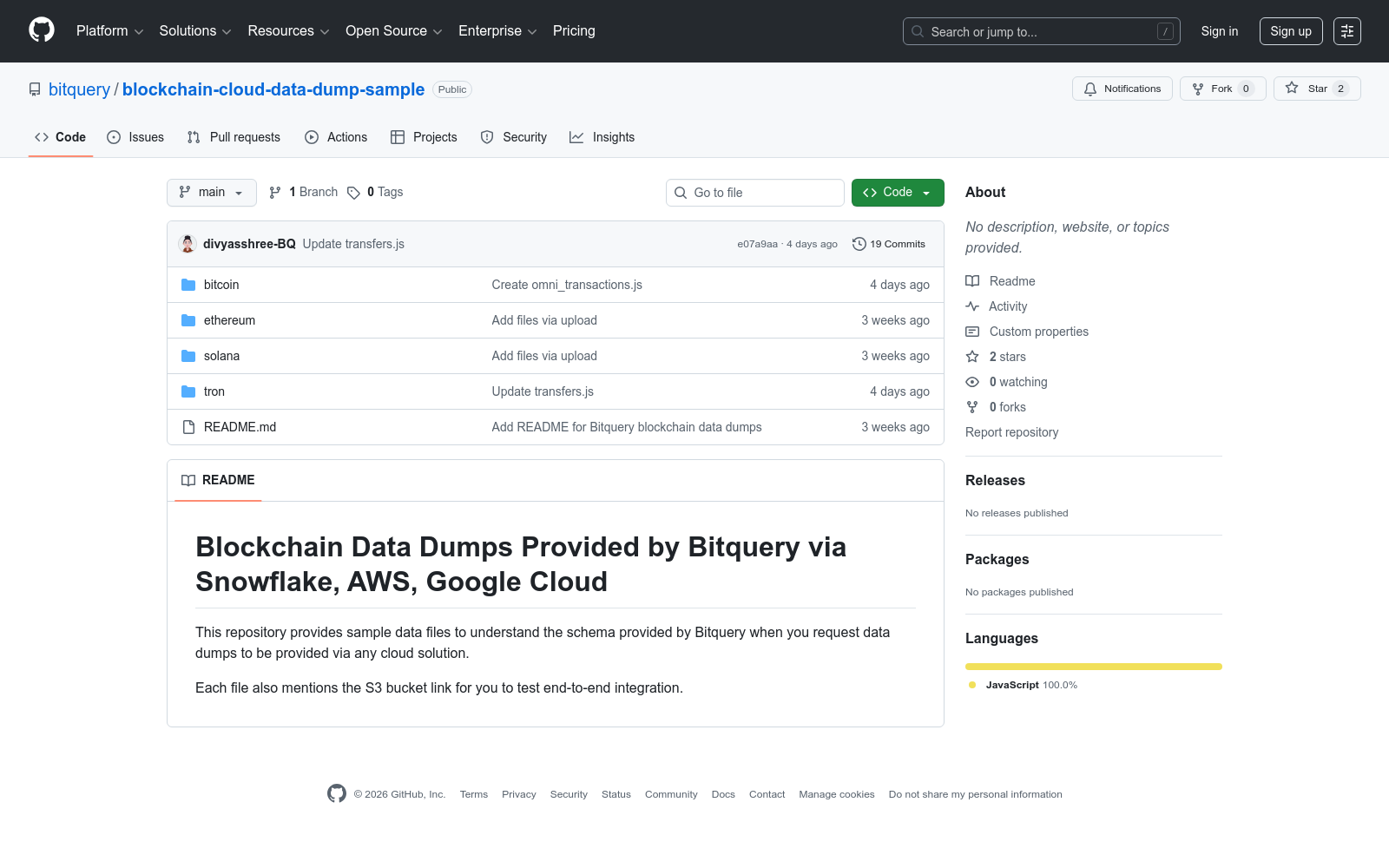1389x868 pixels.
Task: Open the 'Create omni_transactions.js' commit message
Action: tap(567, 285)
